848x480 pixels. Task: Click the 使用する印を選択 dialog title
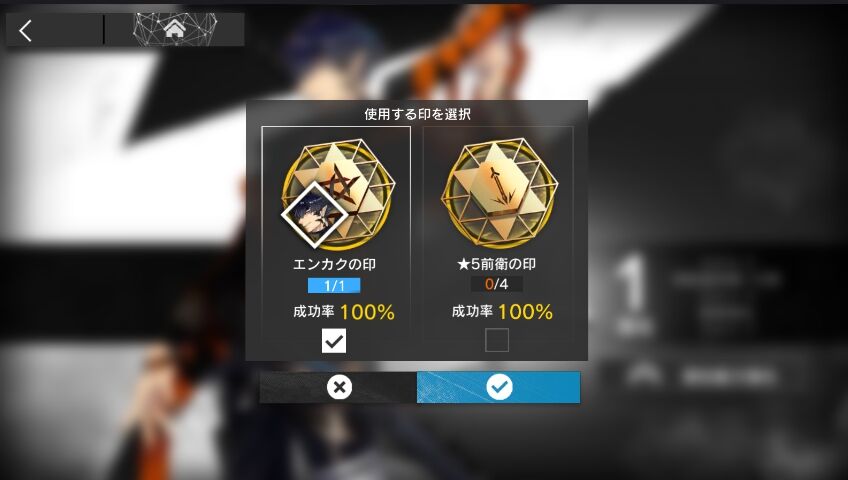click(417, 114)
